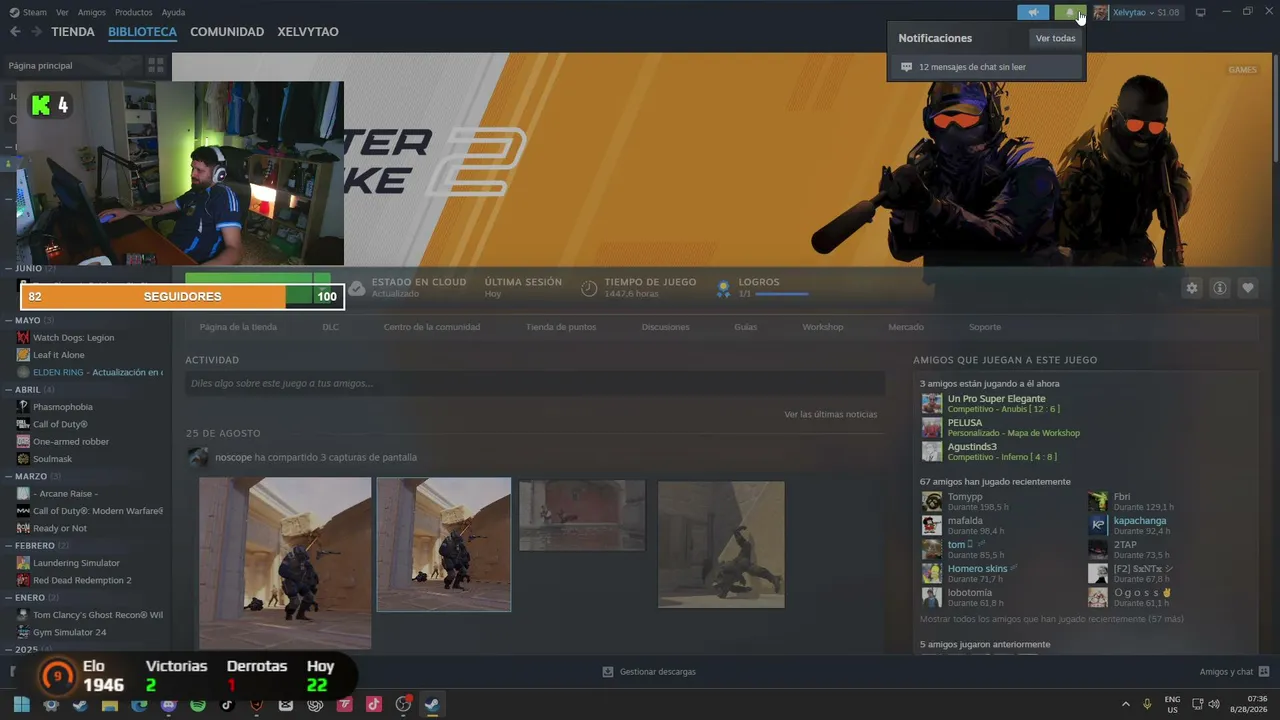1280x720 pixels.
Task: Enter Big Picture mode via monitor icon
Action: (1201, 12)
